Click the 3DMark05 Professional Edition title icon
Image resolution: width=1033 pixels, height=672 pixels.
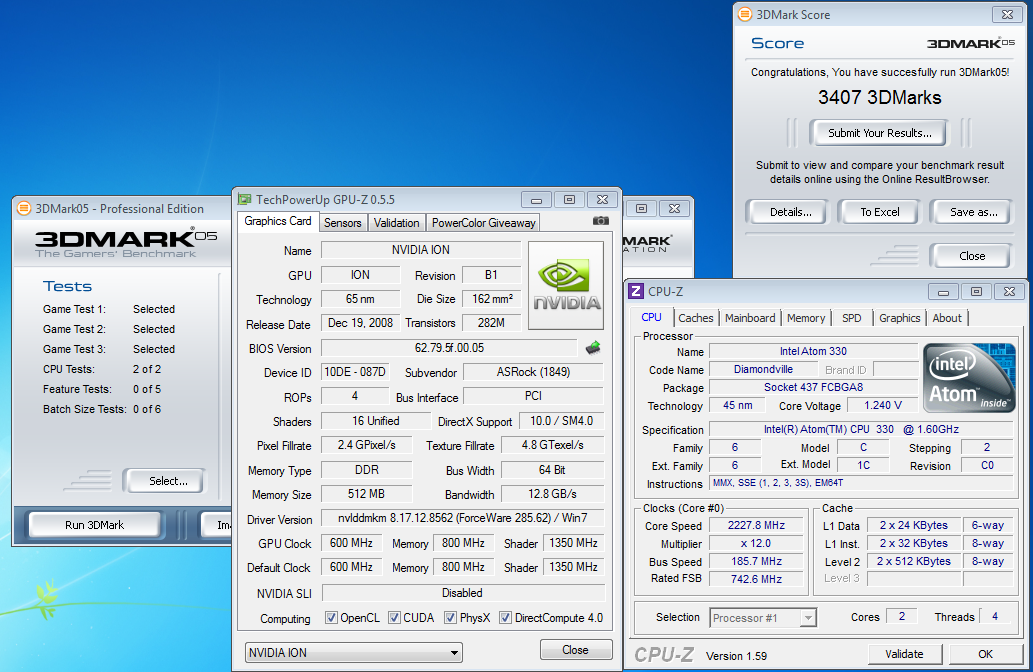click(24, 208)
